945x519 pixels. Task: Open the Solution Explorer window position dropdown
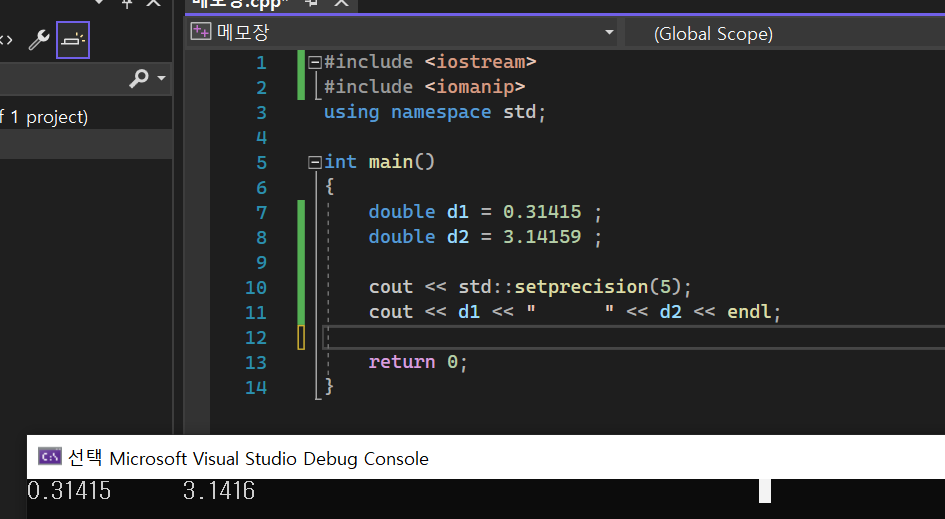pos(100,2)
